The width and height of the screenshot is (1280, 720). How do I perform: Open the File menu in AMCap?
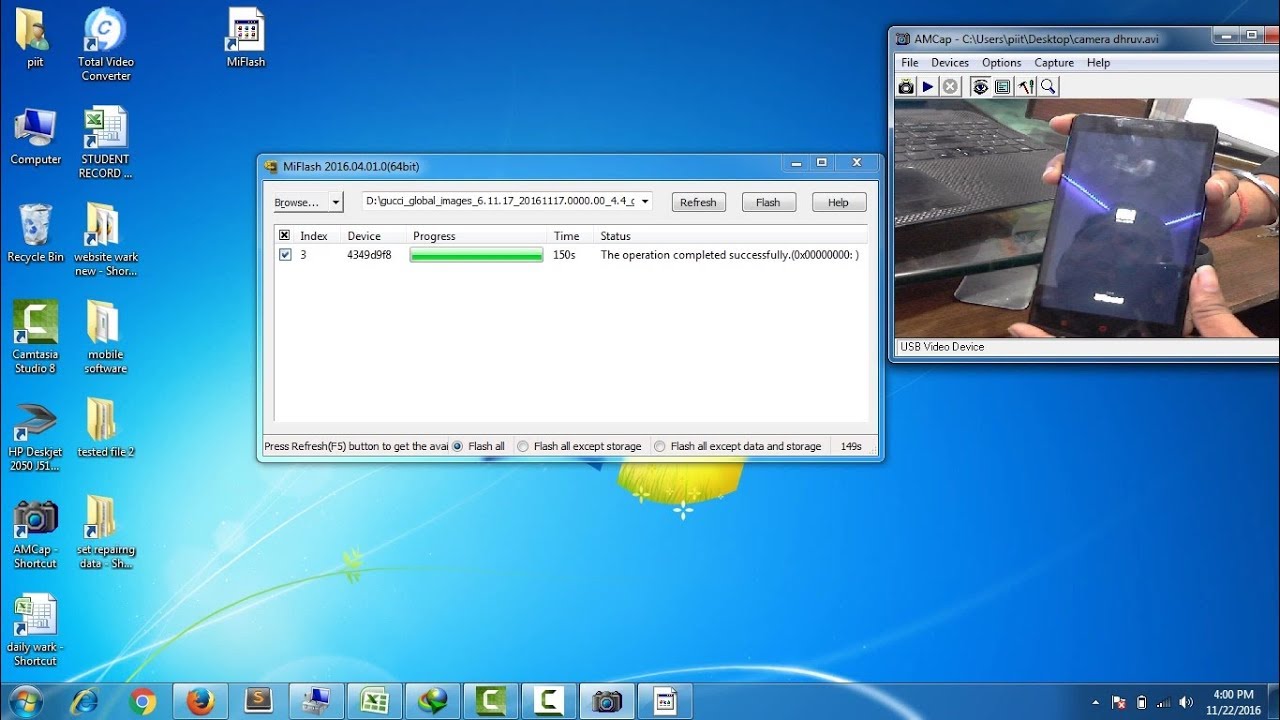tap(910, 62)
